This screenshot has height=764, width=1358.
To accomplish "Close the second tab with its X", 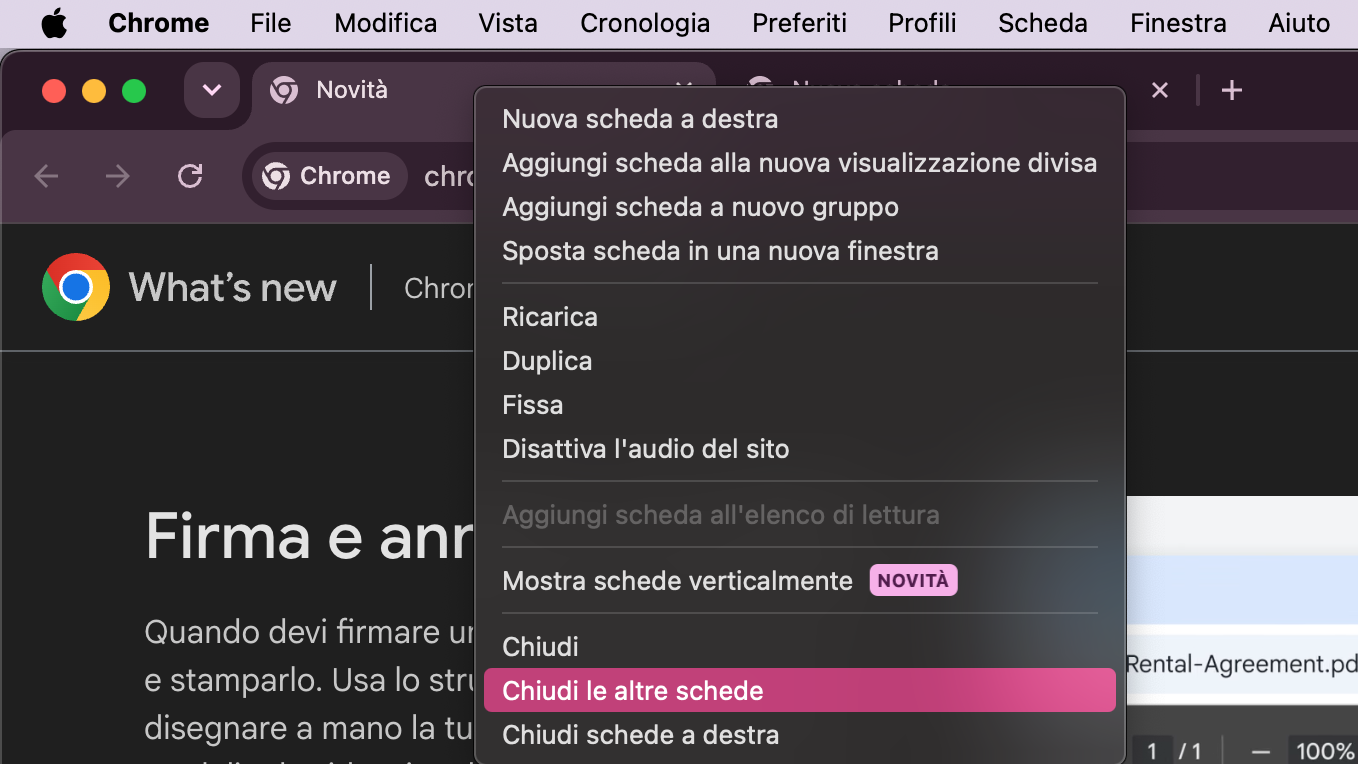I will coord(1160,91).
